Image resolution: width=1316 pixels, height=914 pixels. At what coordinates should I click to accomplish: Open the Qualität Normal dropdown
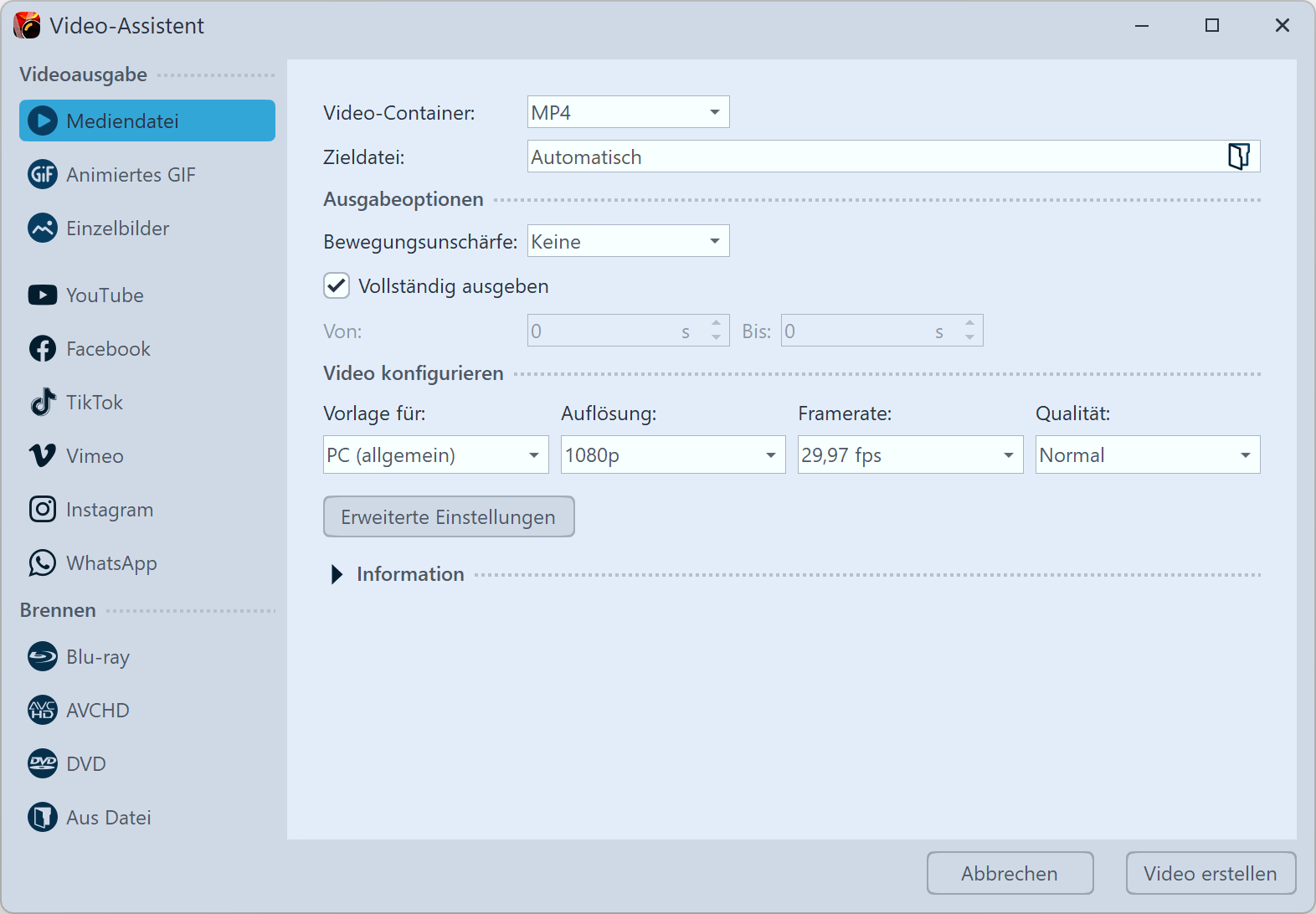click(x=1147, y=455)
